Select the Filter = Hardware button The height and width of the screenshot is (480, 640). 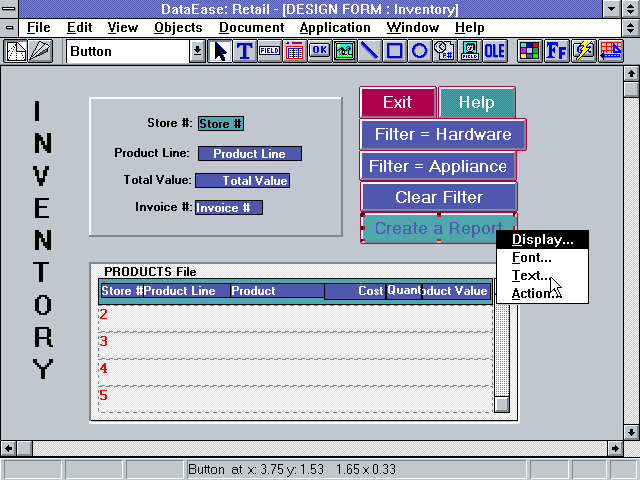[443, 134]
